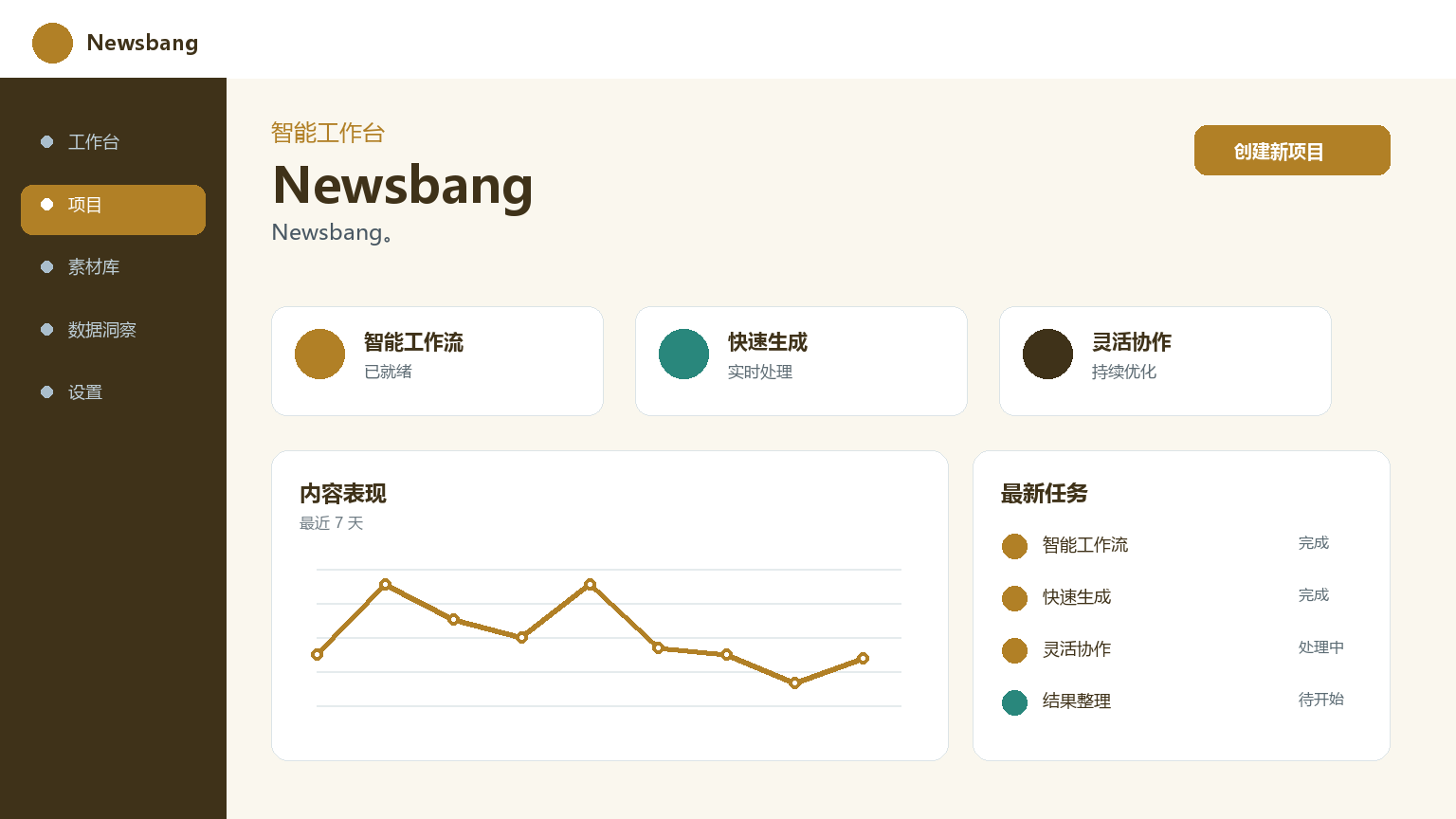1456x819 pixels.
Task: Click the 创建新项目 button
Action: 1292,150
